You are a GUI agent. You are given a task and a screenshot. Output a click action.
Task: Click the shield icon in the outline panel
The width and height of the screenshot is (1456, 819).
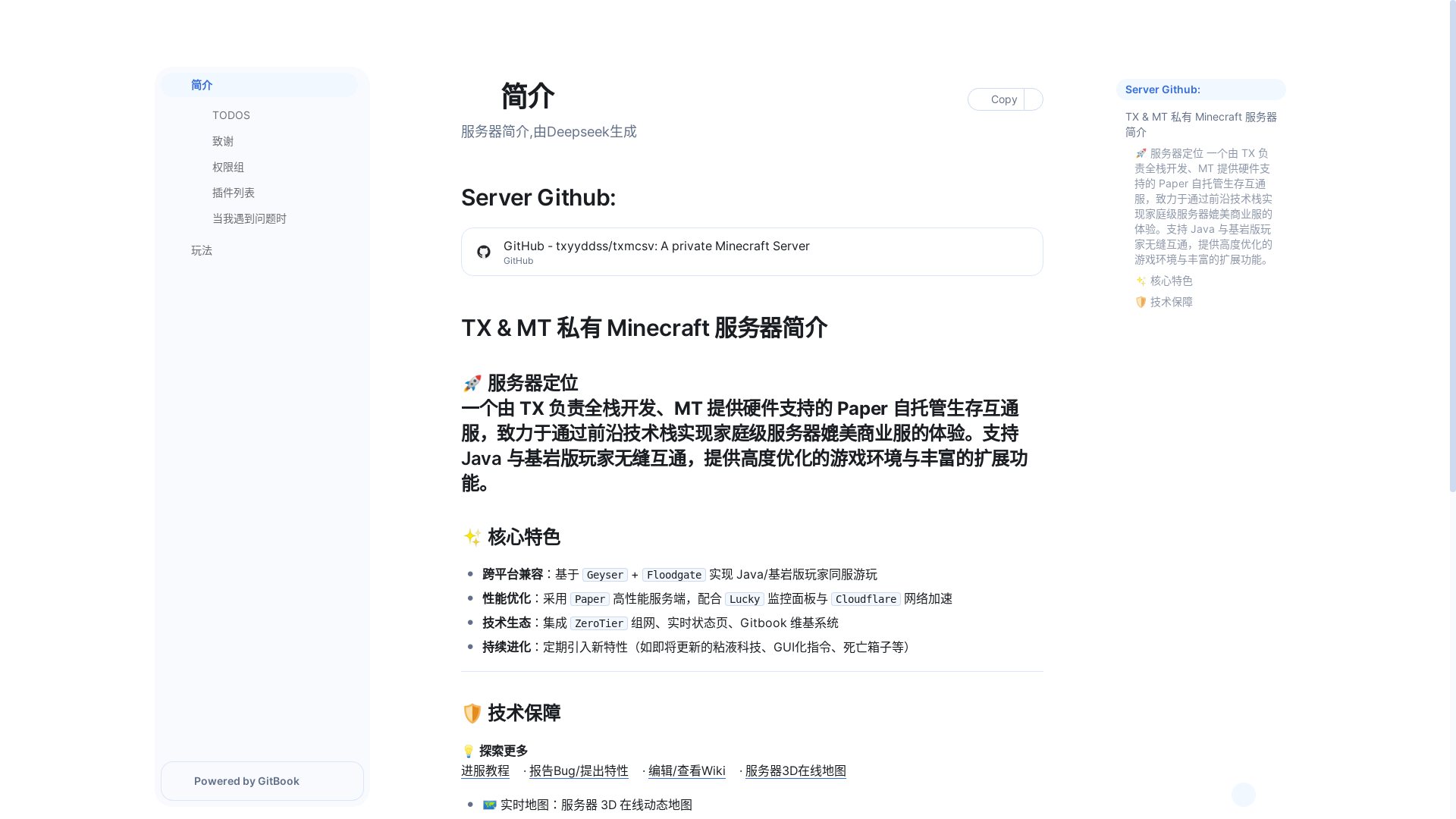pyautogui.click(x=1141, y=302)
